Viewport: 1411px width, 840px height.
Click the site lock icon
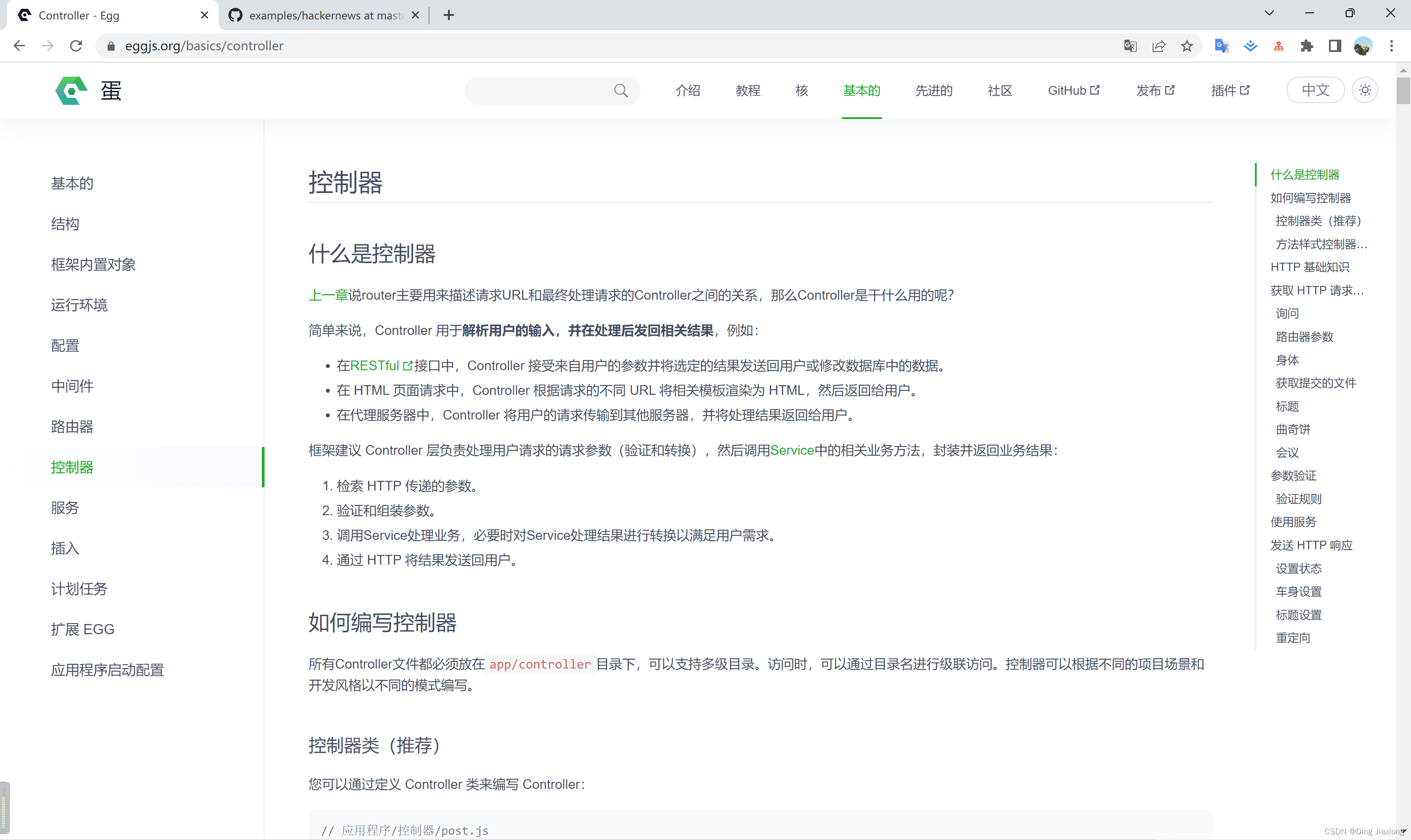tap(111, 46)
